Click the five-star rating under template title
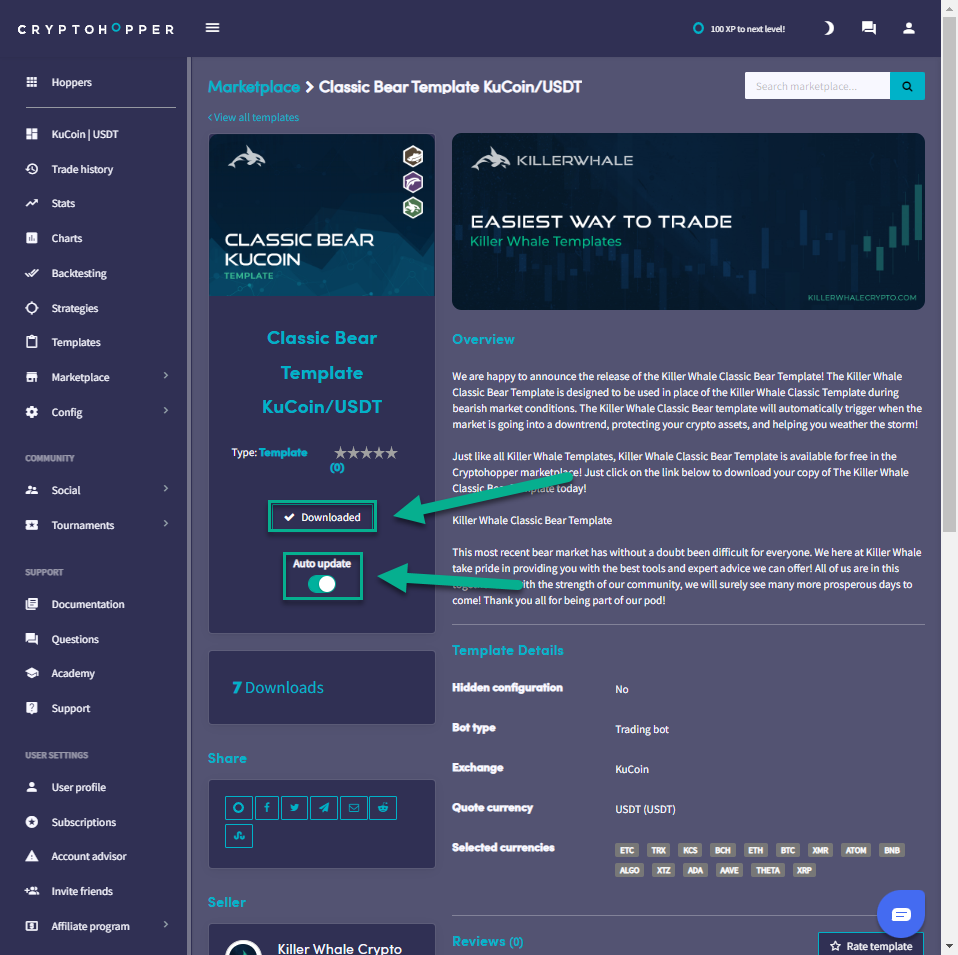The height and width of the screenshot is (955, 958). [x=365, y=453]
